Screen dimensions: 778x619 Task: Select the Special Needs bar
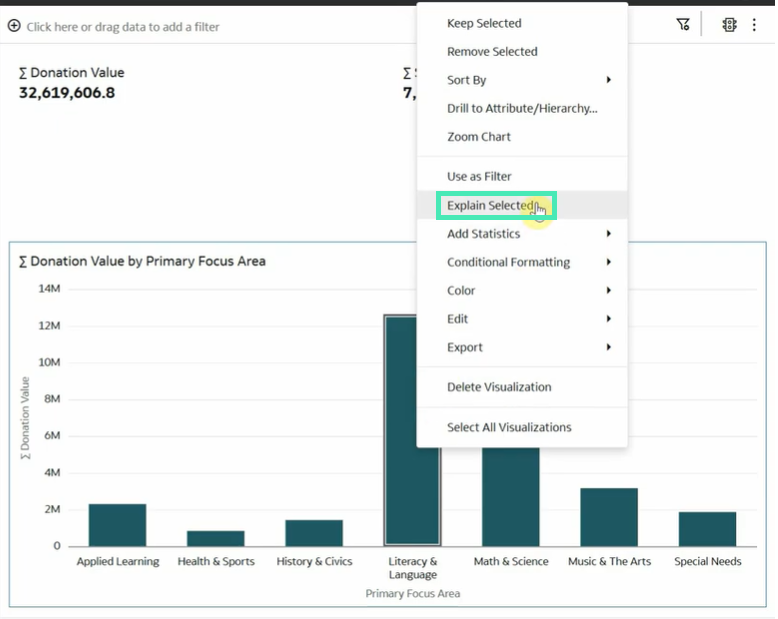[x=708, y=529]
